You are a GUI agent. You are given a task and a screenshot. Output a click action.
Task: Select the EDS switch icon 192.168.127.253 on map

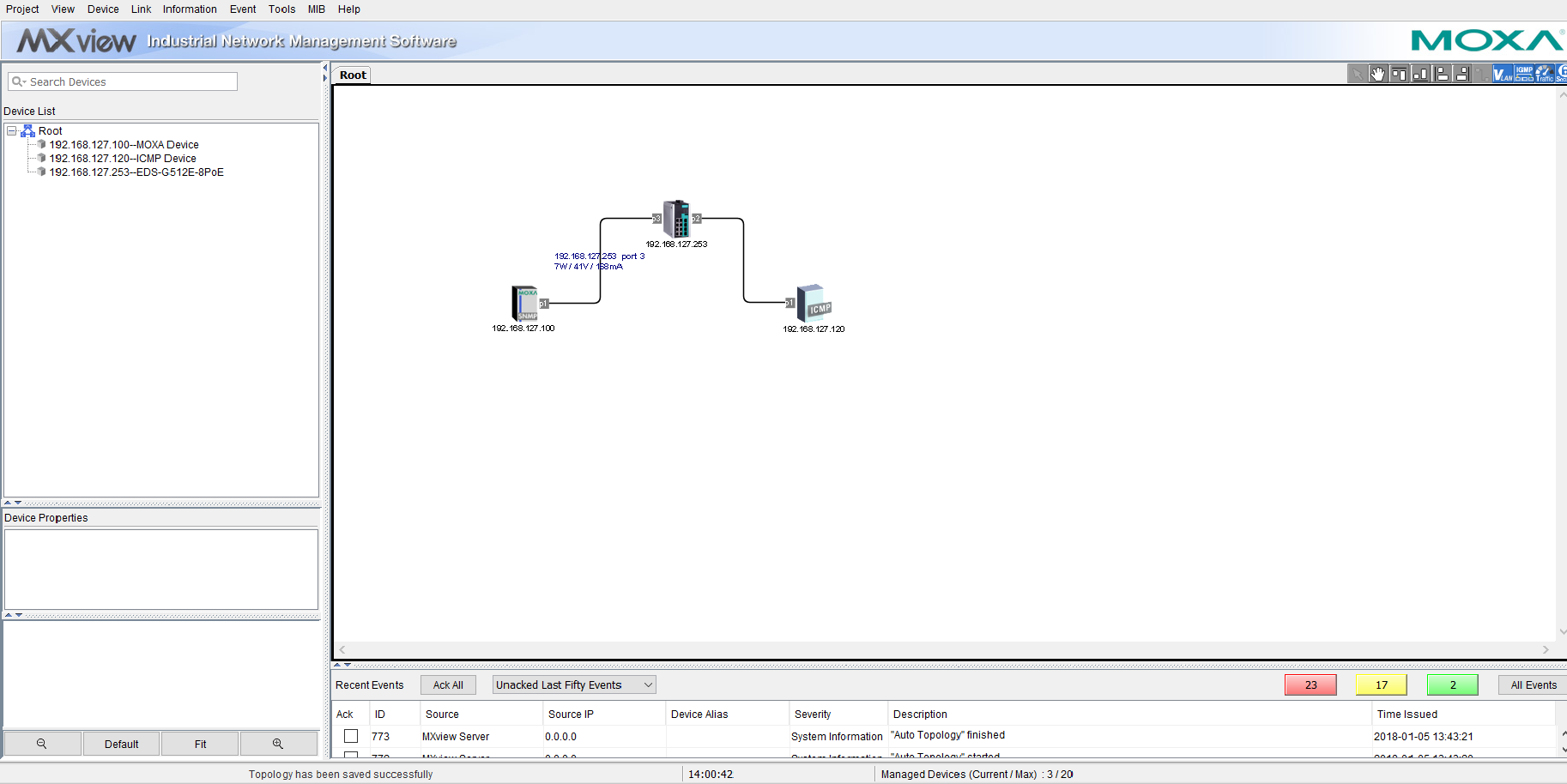pyautogui.click(x=676, y=219)
